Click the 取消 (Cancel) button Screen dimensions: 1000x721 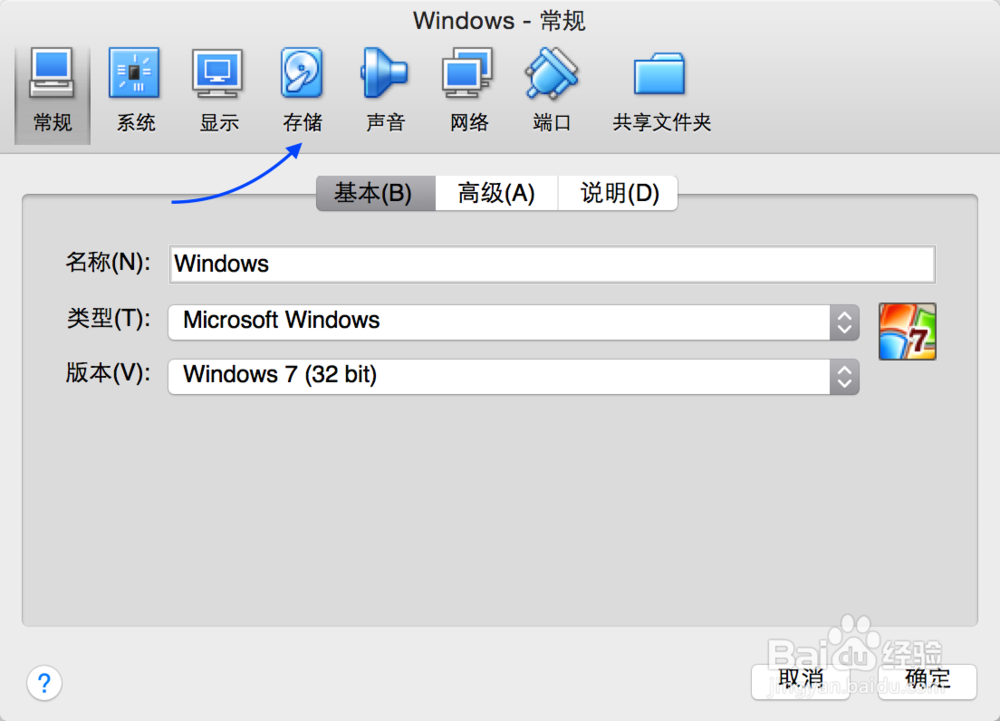[x=799, y=679]
